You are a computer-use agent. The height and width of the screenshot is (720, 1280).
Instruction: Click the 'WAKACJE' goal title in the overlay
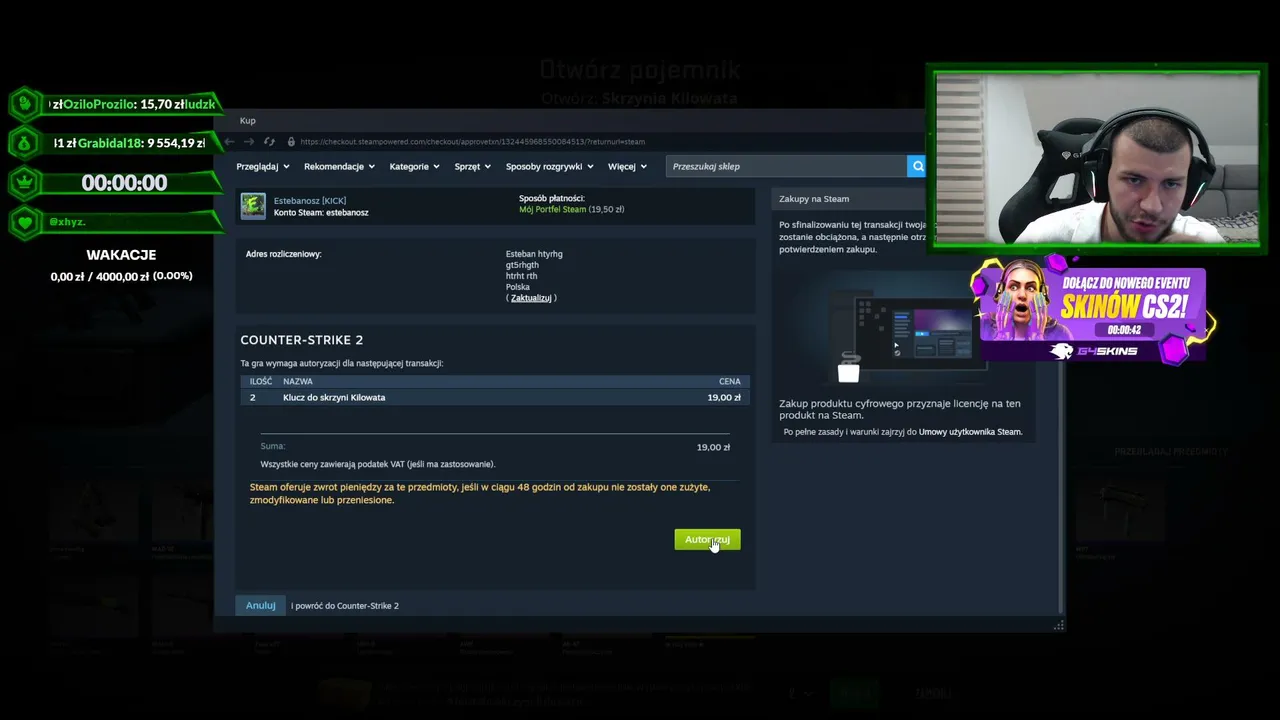[x=121, y=255]
